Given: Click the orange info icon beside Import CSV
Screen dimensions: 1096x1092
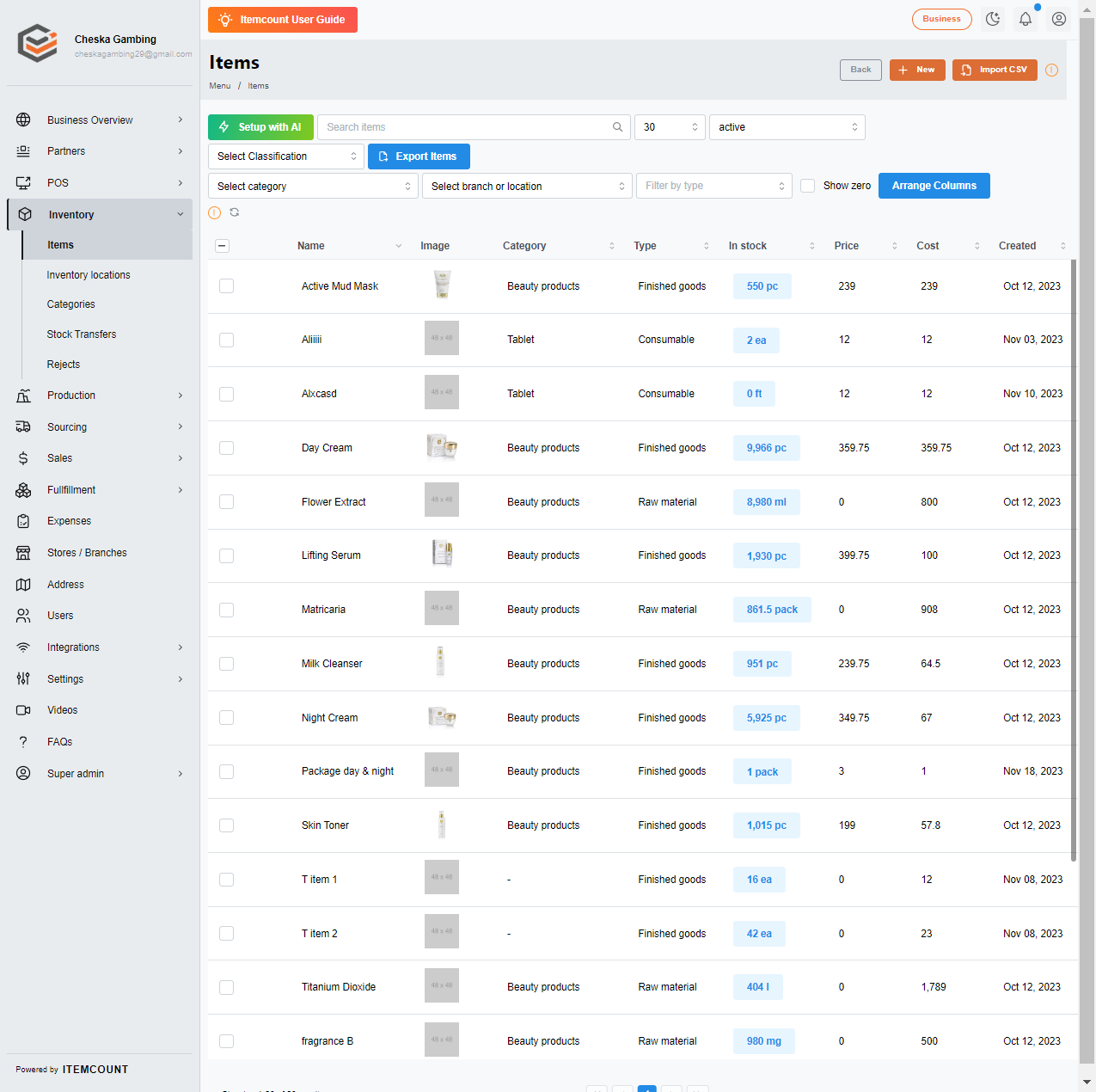Looking at the screenshot, I should point(1051,71).
